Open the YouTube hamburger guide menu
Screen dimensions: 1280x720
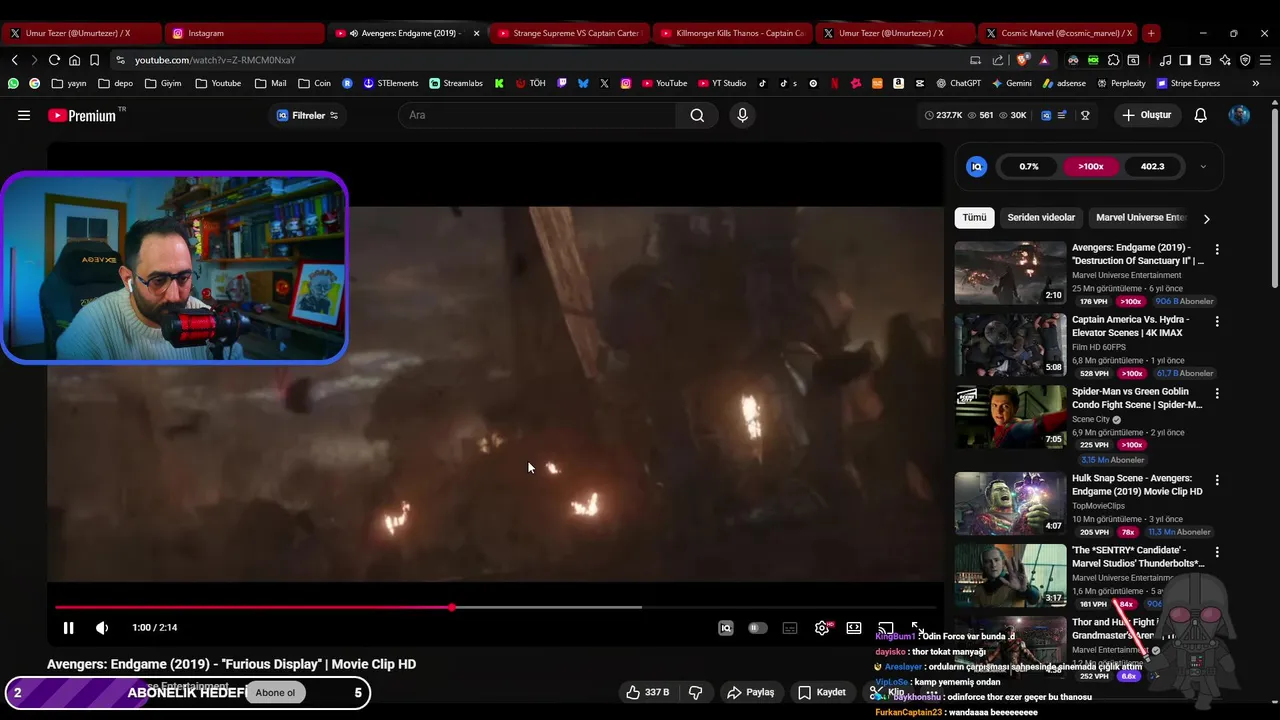[24, 115]
